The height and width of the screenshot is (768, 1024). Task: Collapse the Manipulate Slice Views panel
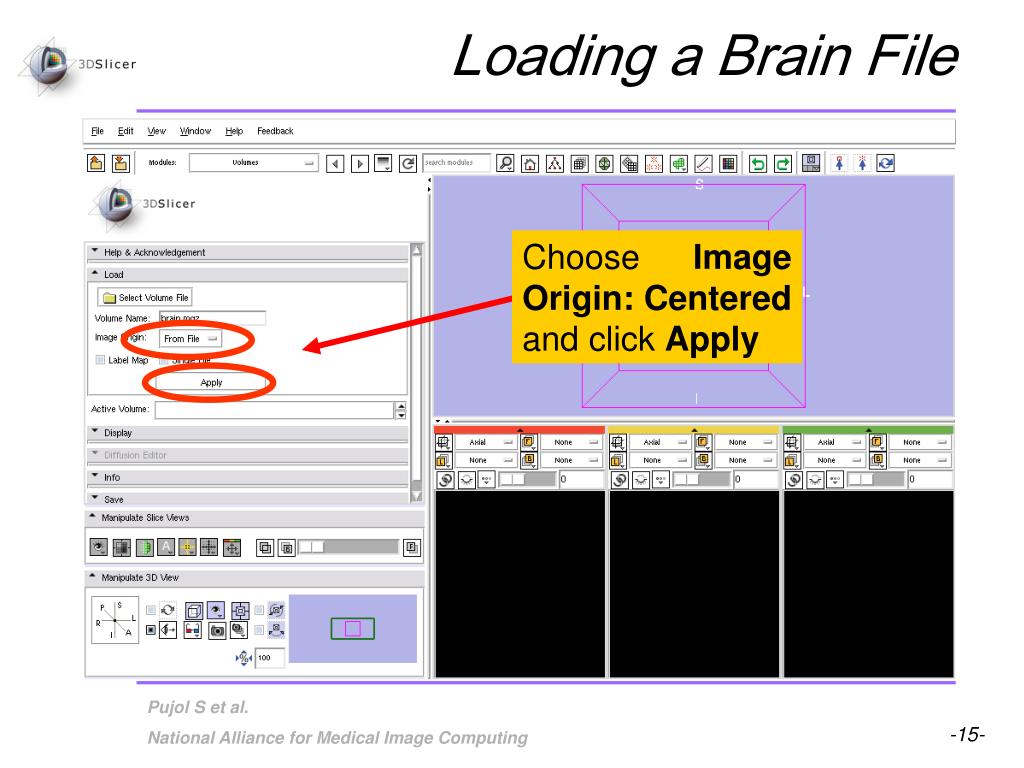tap(255, 517)
